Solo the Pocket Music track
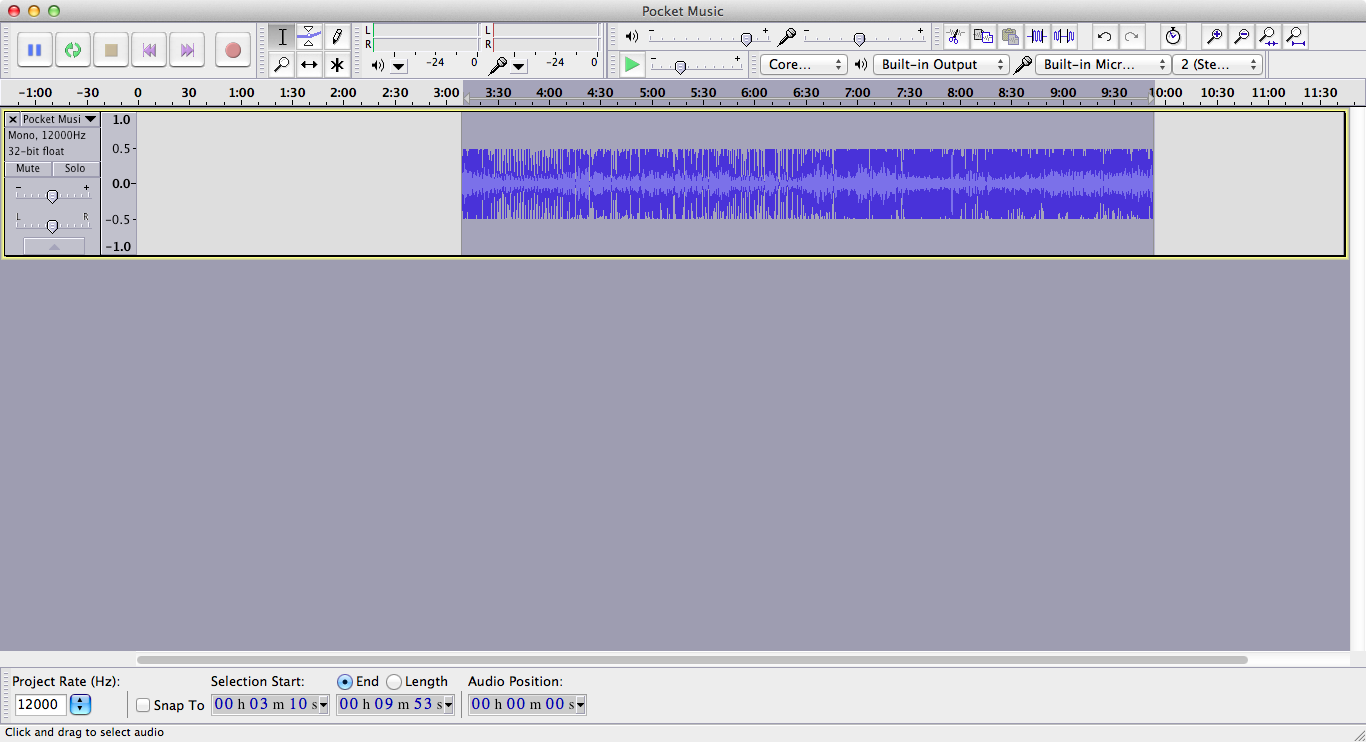Viewport: 1366px width, 742px height. point(75,168)
